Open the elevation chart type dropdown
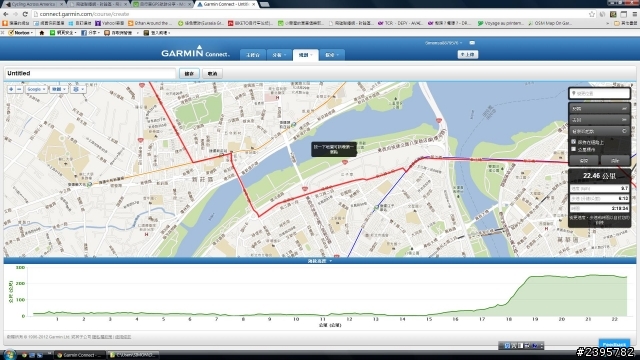Image resolution: width=640 pixels, height=360 pixels. 320,260
